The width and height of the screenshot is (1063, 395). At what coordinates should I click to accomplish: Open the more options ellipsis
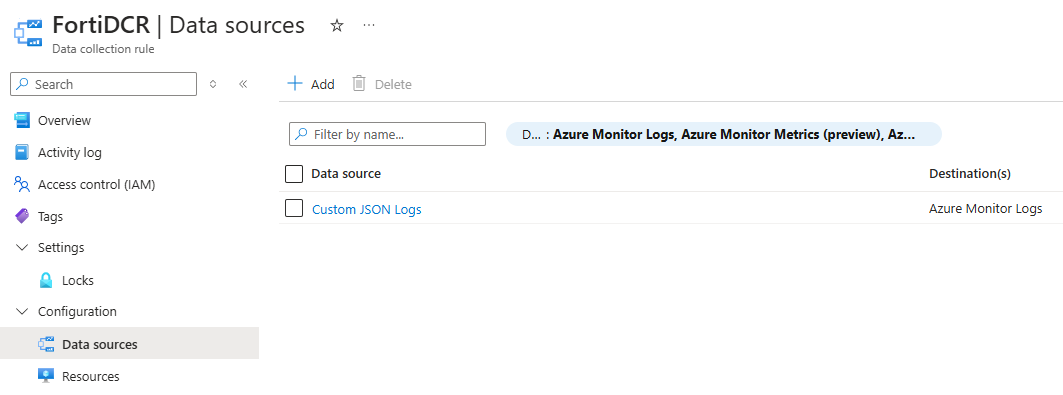(369, 25)
